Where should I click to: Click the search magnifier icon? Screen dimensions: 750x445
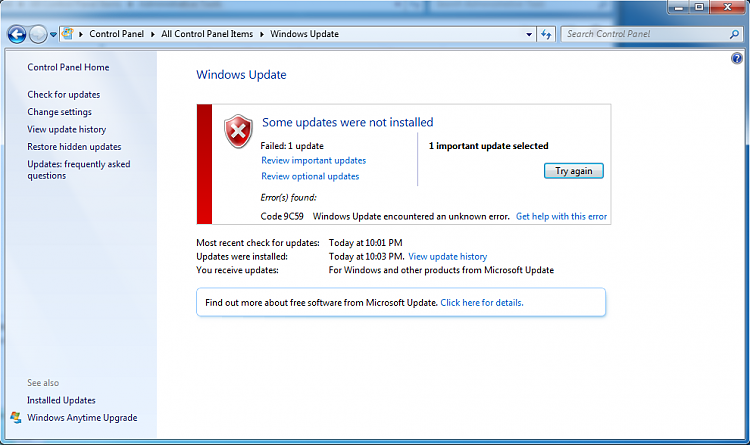(x=735, y=34)
